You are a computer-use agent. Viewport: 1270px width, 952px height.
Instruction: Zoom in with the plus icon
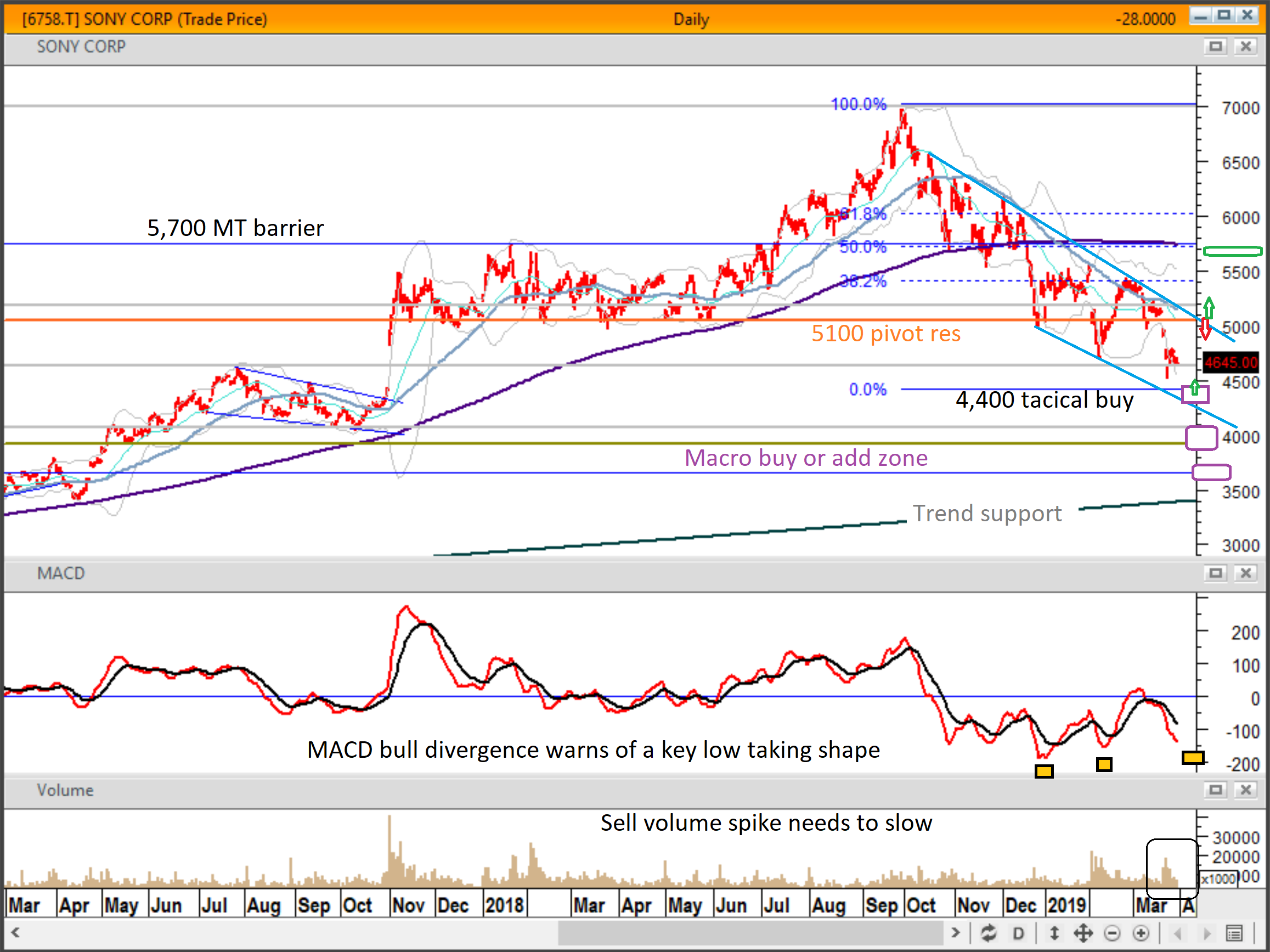point(1141,933)
